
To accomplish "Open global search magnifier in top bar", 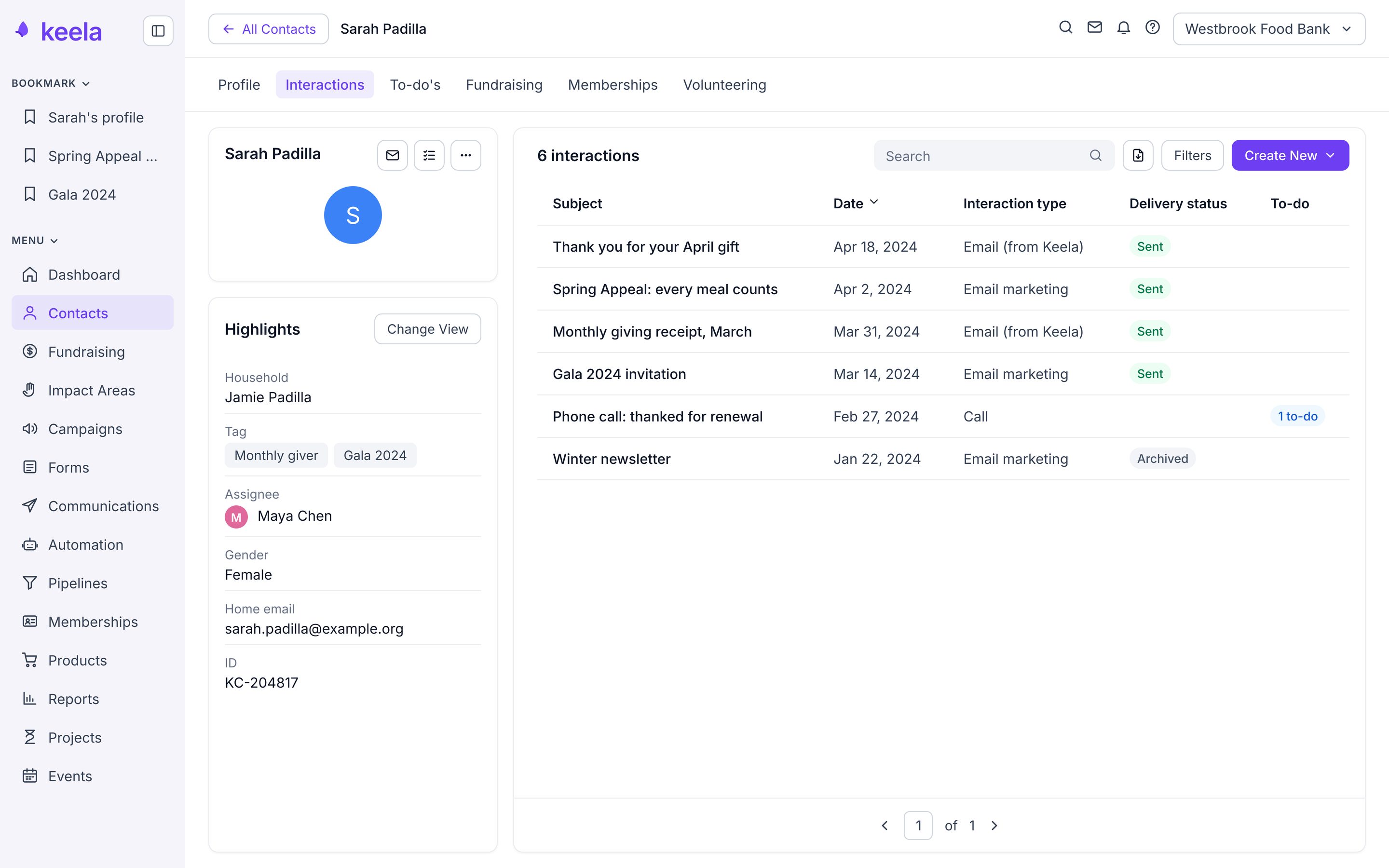I will (1065, 27).
